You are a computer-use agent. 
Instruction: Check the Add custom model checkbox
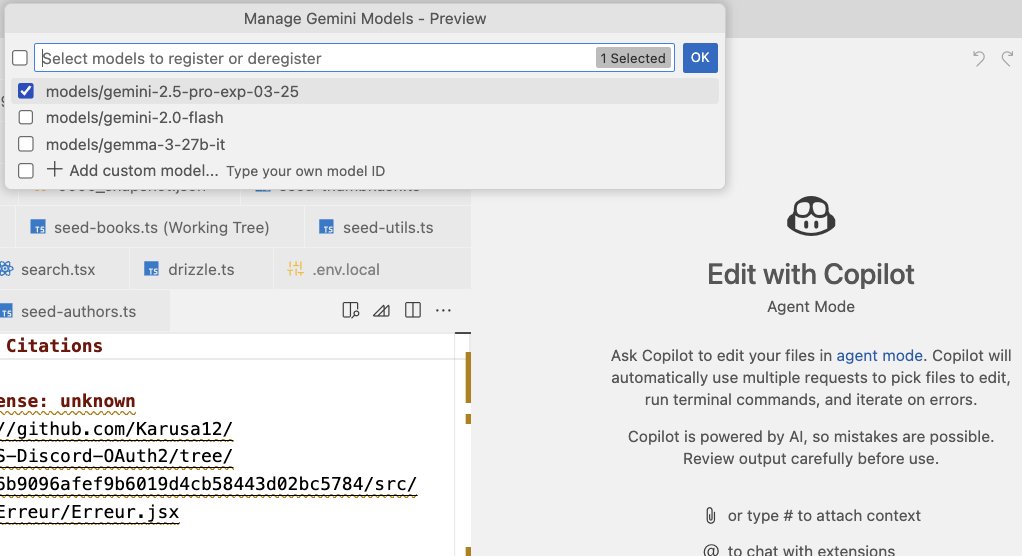pos(26,170)
